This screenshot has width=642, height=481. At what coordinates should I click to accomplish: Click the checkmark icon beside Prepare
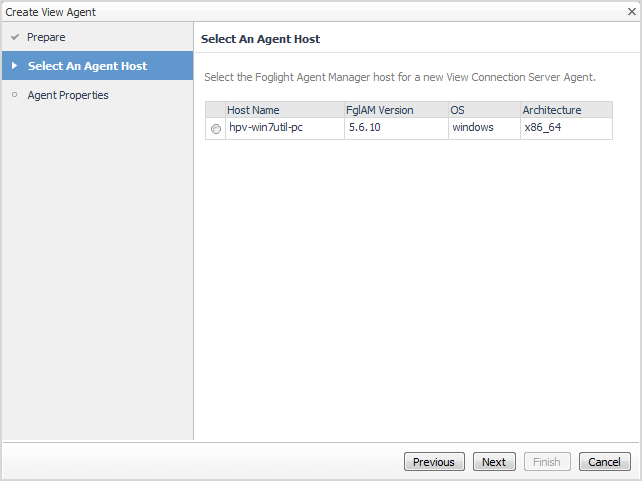[14, 38]
